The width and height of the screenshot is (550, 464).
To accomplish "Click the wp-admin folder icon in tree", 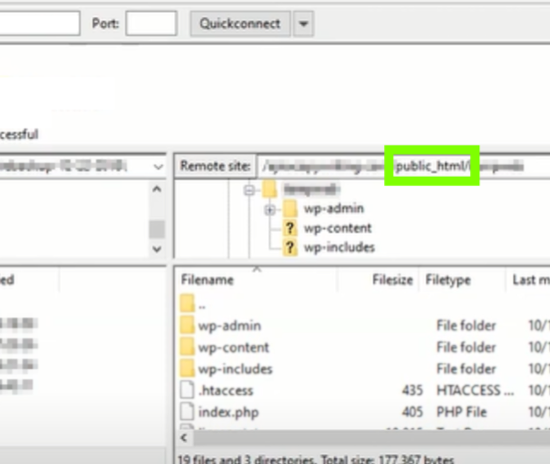I will [x=290, y=209].
